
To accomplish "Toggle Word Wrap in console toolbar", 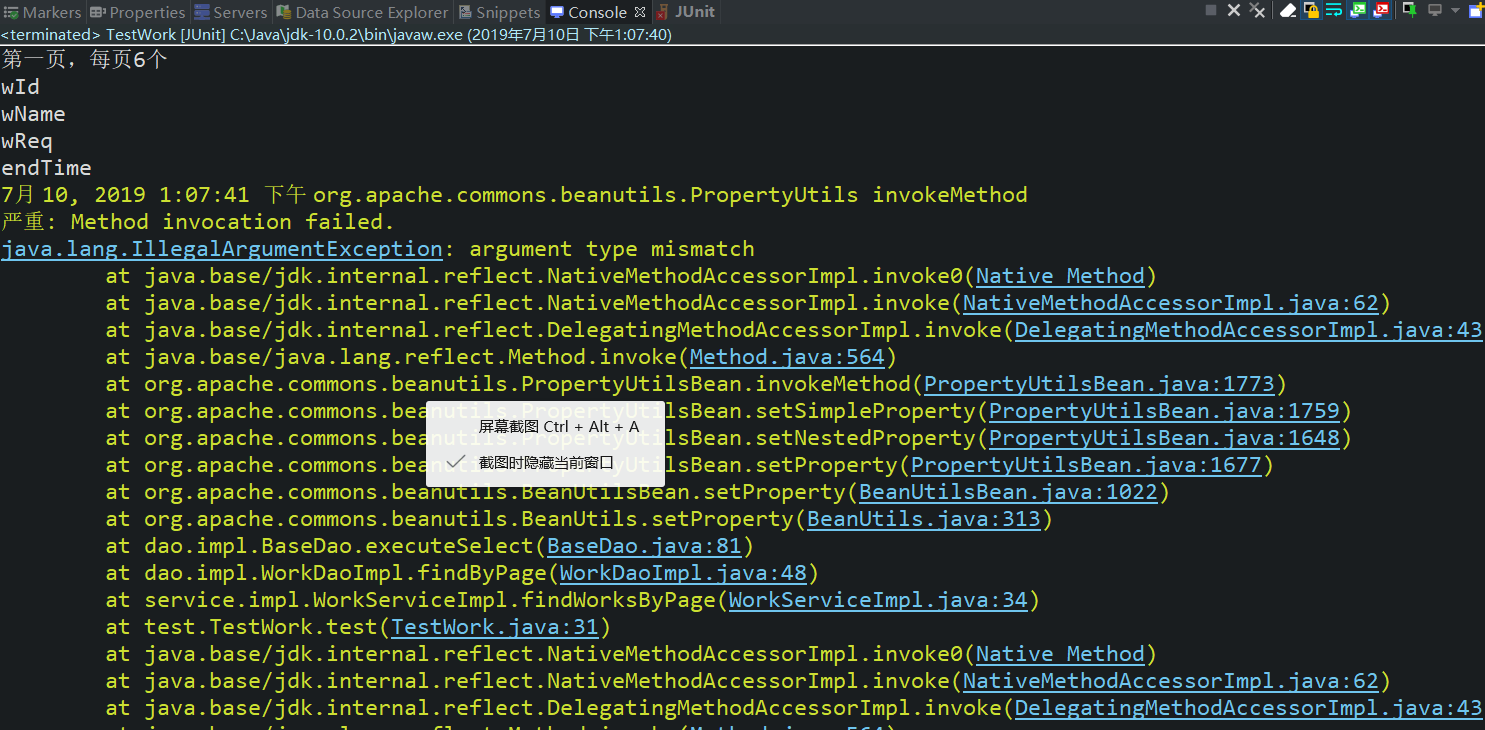I will pos(1334,10).
